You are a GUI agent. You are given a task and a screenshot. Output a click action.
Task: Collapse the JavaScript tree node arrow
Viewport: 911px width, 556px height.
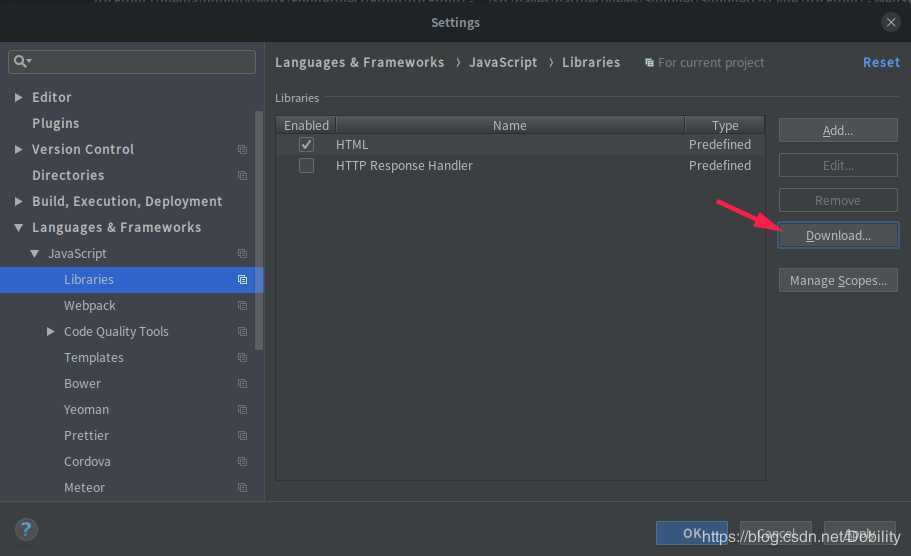tap(34, 253)
